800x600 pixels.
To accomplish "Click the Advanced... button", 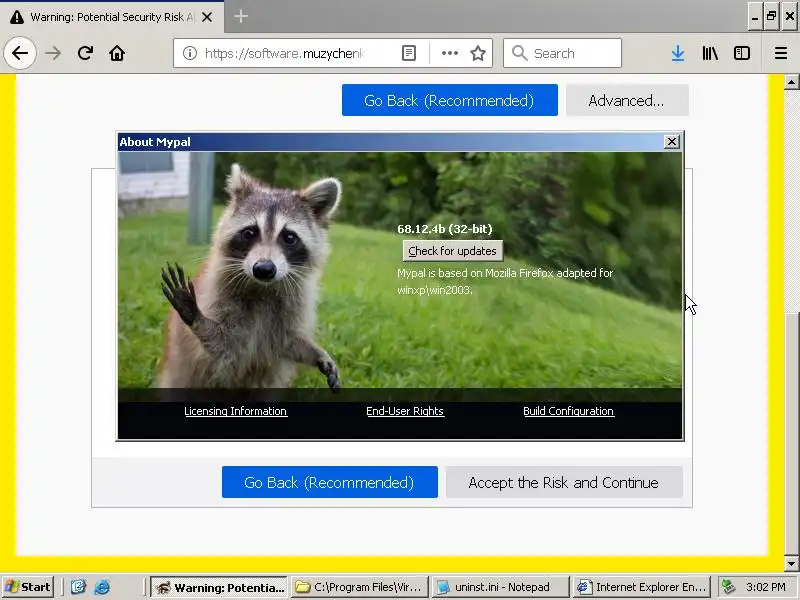I will click(x=627, y=101).
